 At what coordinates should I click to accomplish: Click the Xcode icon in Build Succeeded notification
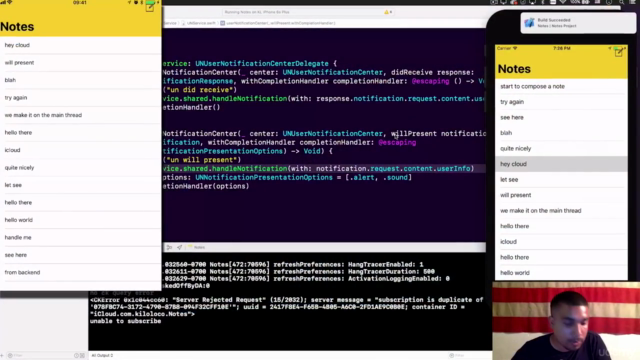tap(529, 23)
